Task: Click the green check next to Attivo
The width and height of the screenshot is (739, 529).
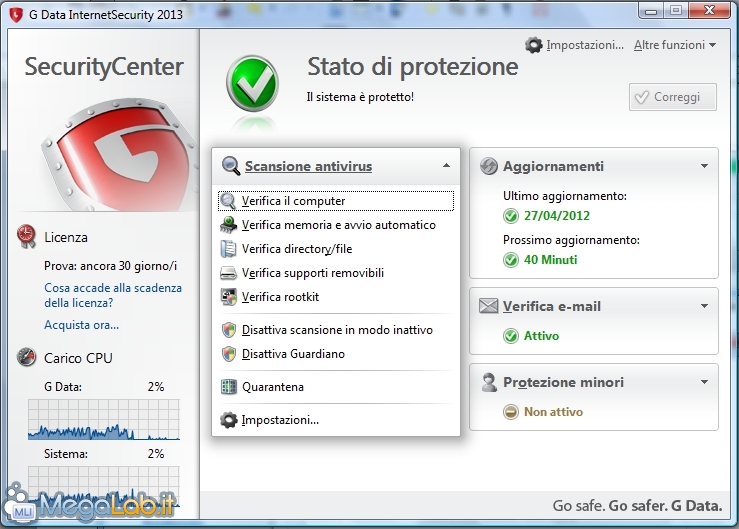Action: [x=510, y=336]
